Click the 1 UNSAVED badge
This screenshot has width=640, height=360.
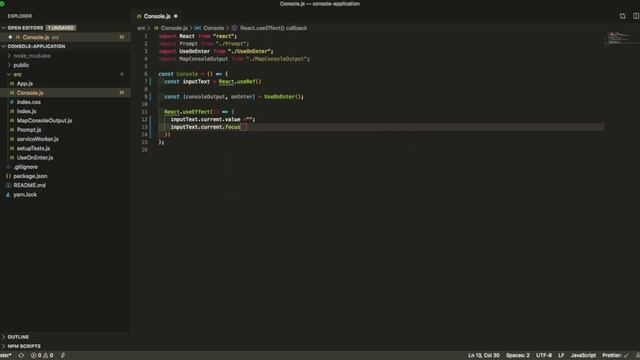tap(60, 28)
